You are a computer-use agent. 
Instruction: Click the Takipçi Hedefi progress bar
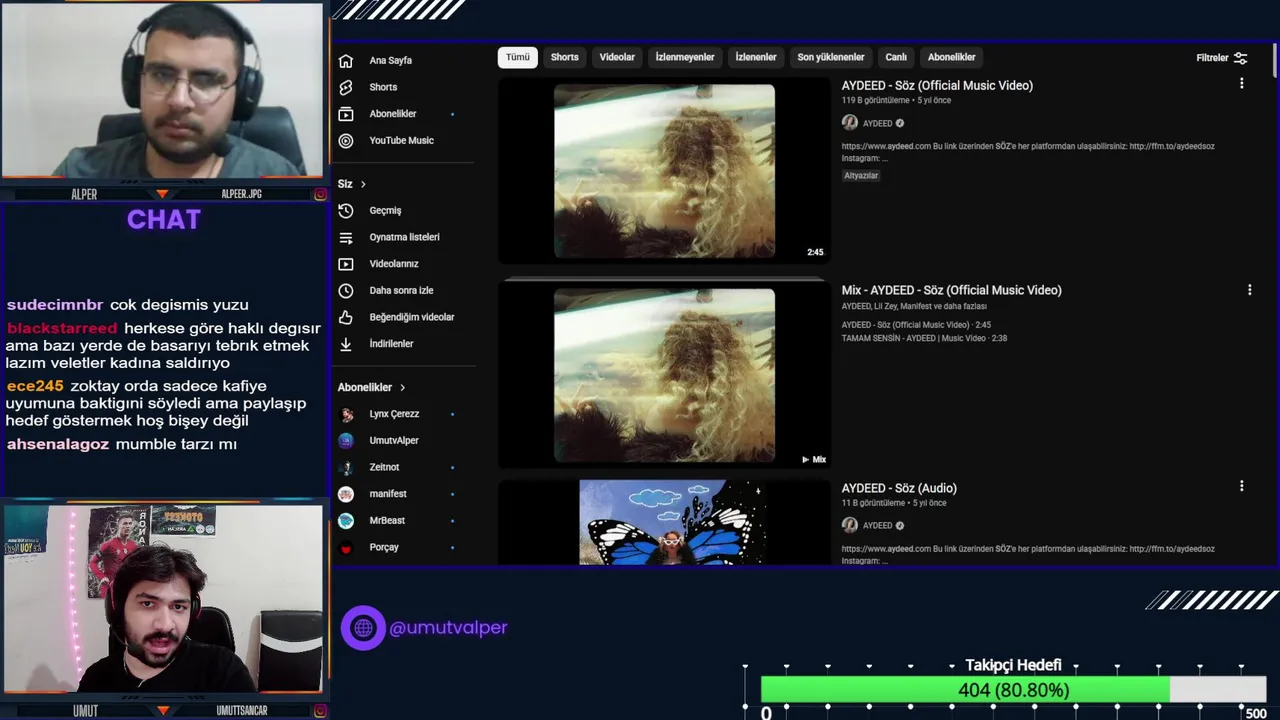[1013, 690]
